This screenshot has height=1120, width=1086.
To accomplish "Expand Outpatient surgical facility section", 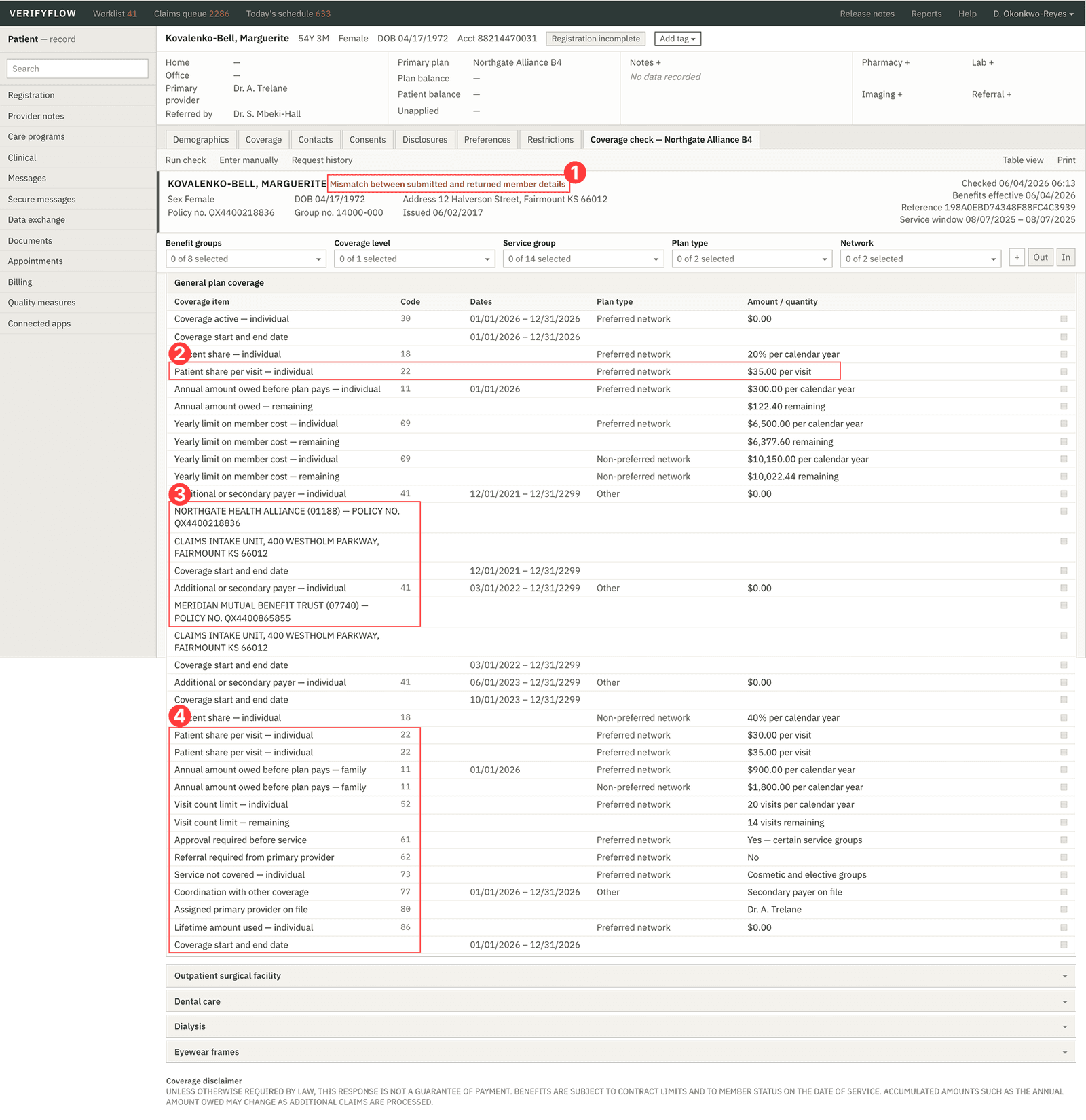I will [x=620, y=976].
